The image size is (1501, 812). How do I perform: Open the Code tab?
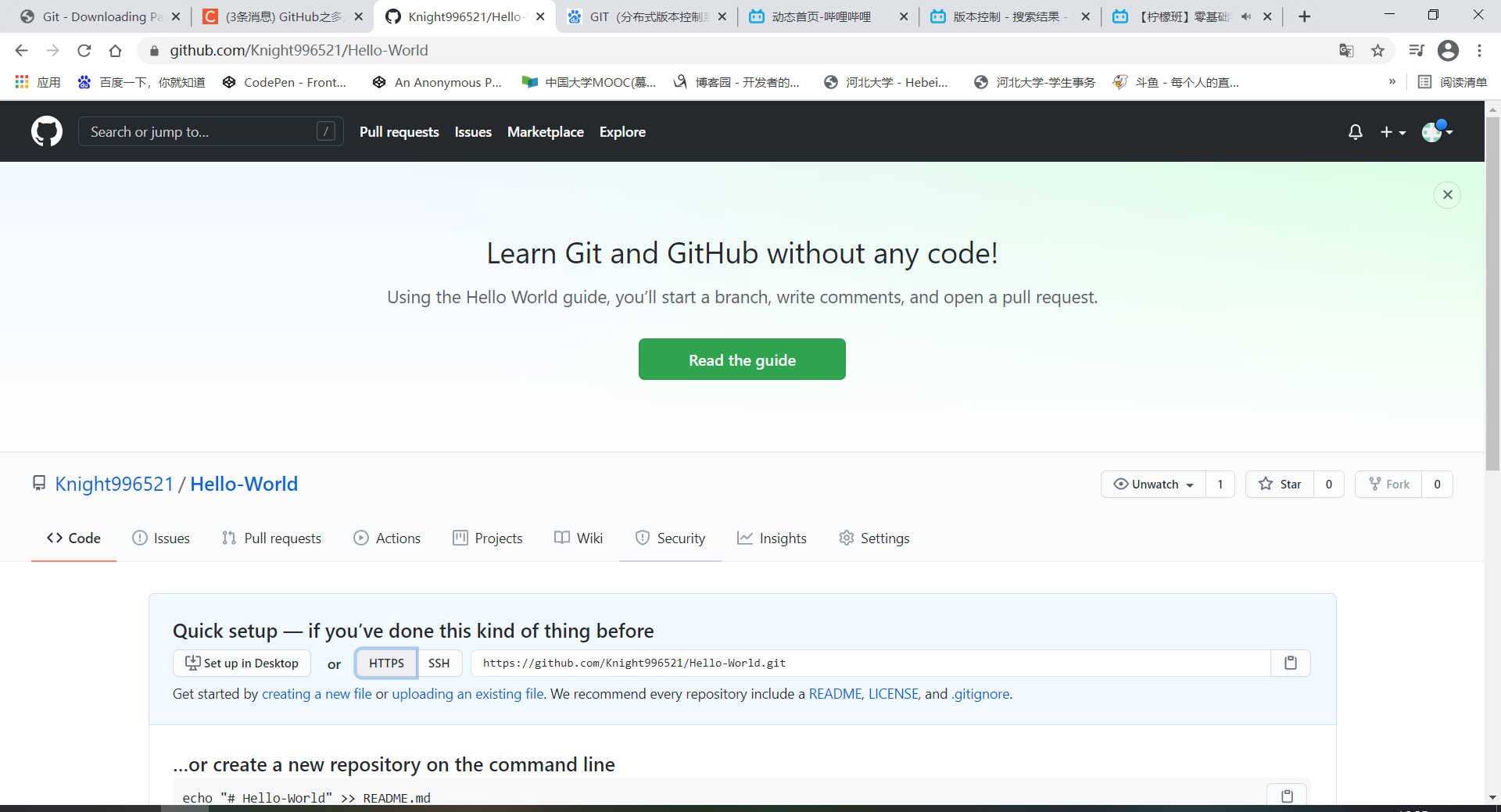(73, 538)
